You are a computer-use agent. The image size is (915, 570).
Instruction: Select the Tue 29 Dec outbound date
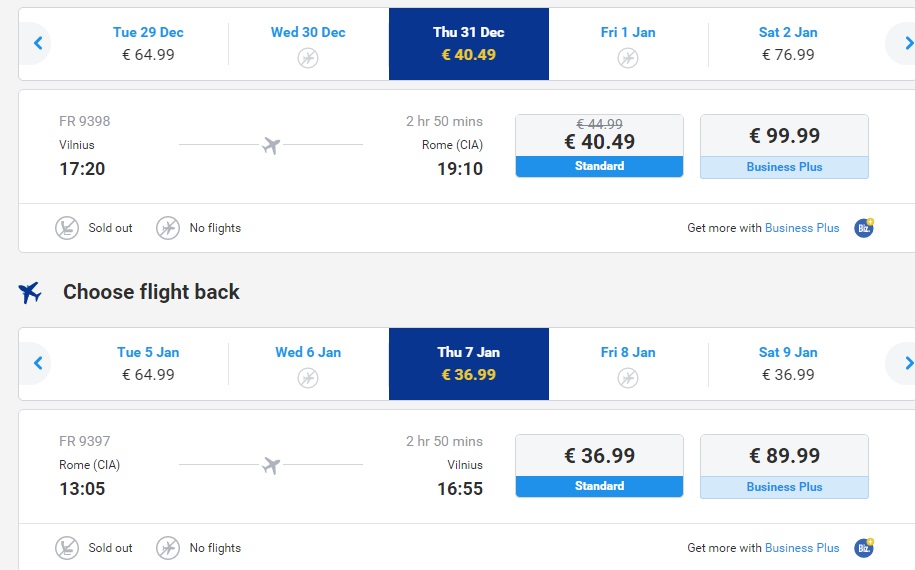pos(148,44)
